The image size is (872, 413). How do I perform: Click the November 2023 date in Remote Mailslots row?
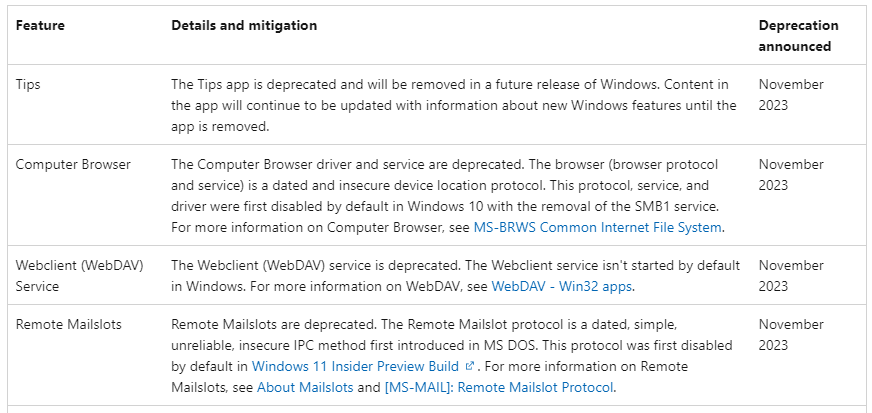791,335
